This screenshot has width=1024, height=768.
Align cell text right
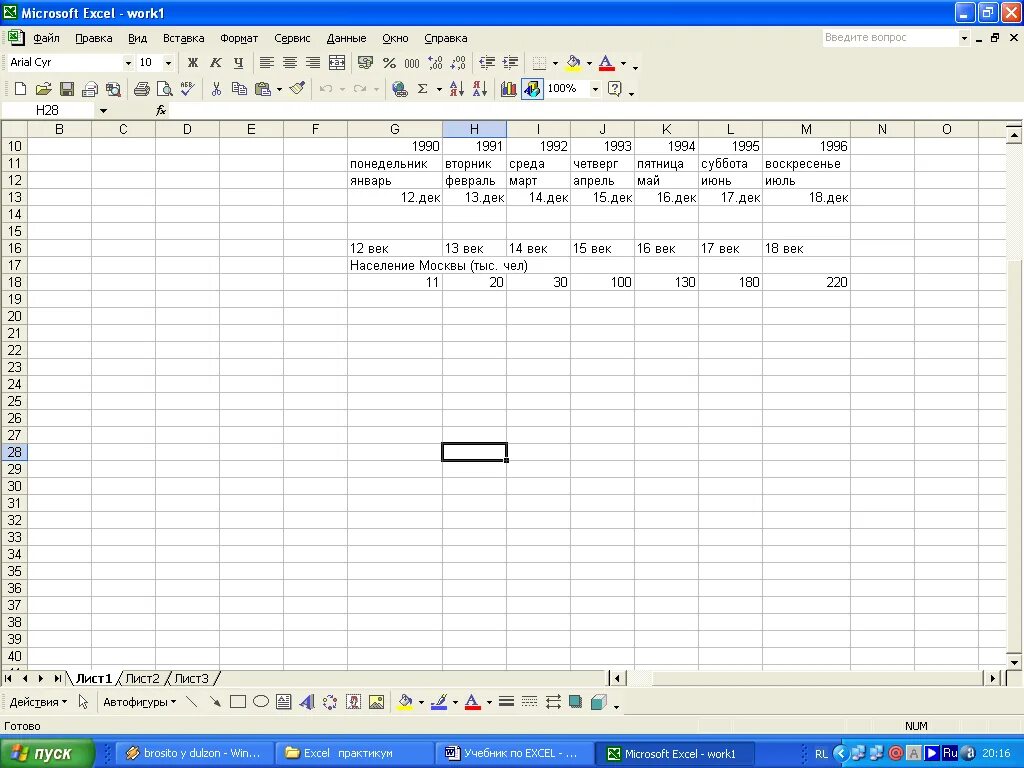pyautogui.click(x=313, y=63)
